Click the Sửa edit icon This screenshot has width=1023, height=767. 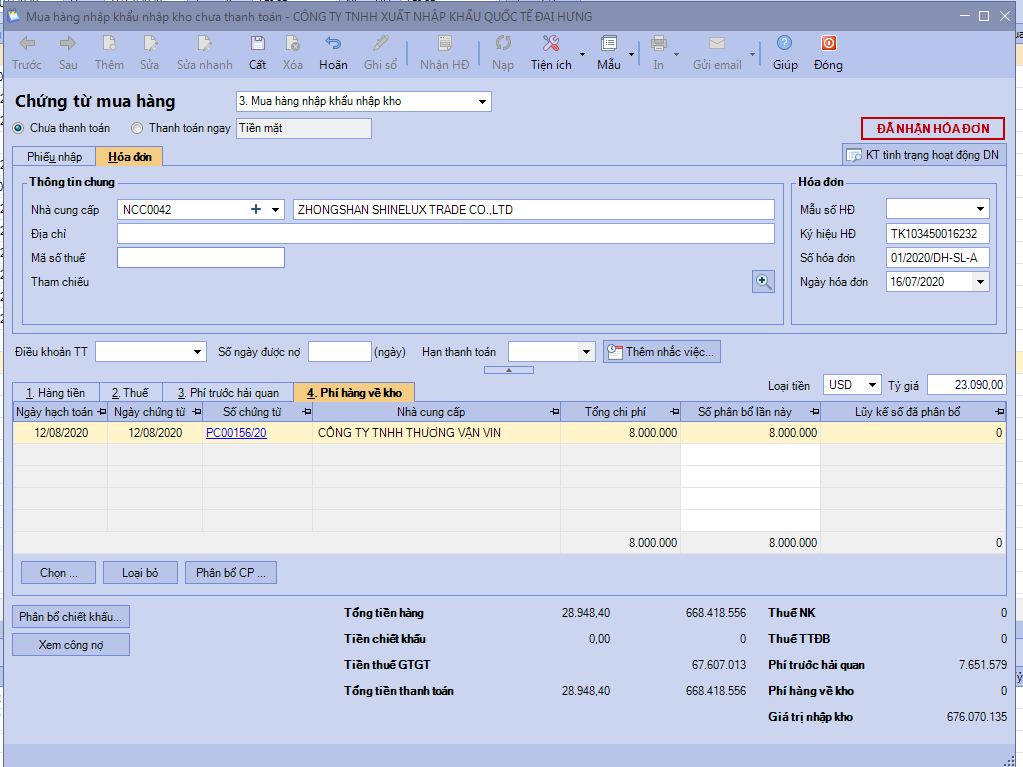[150, 44]
